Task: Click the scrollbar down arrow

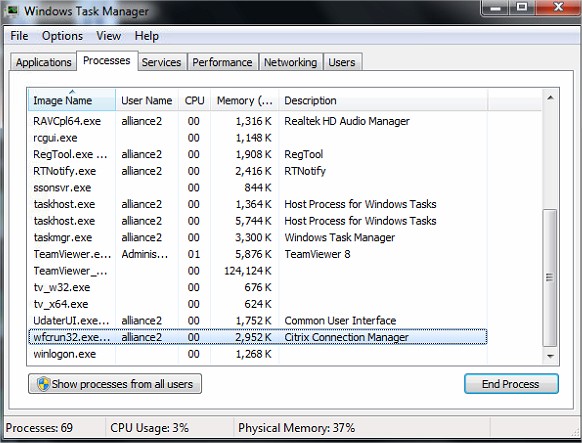Action: (x=550, y=356)
